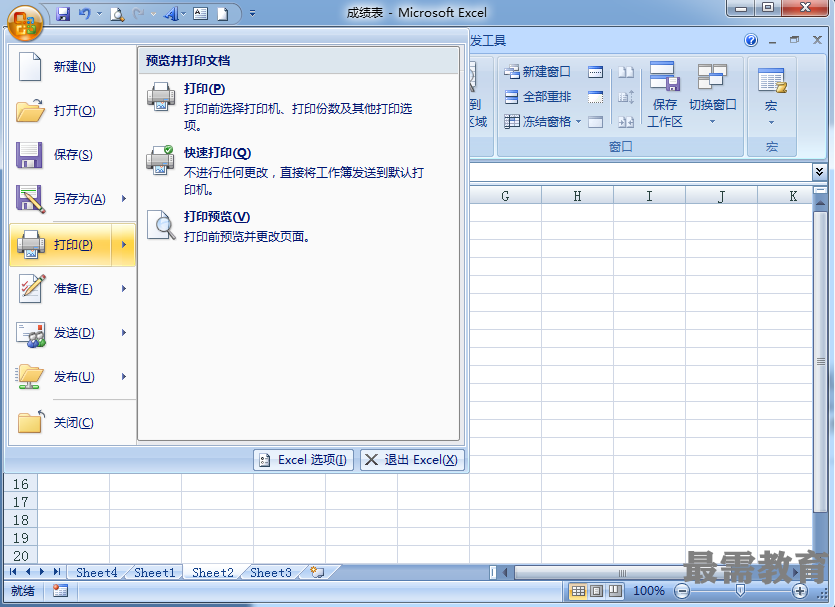This screenshot has width=835, height=607.
Task: Click Save icon in Quick Access Toolbar
Action: click(x=63, y=14)
